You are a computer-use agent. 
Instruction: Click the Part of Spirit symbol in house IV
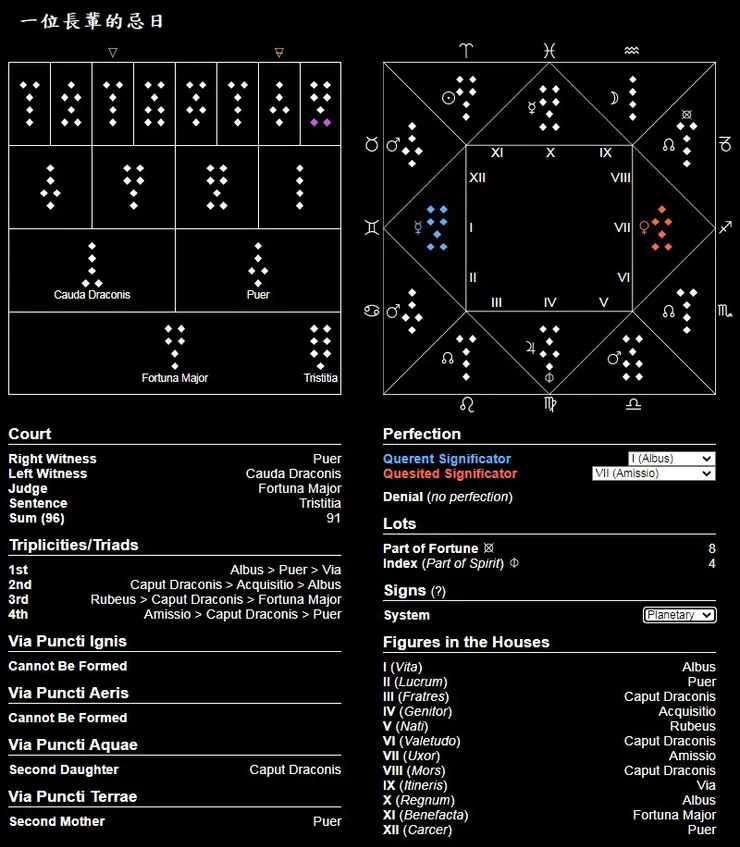coord(549,377)
